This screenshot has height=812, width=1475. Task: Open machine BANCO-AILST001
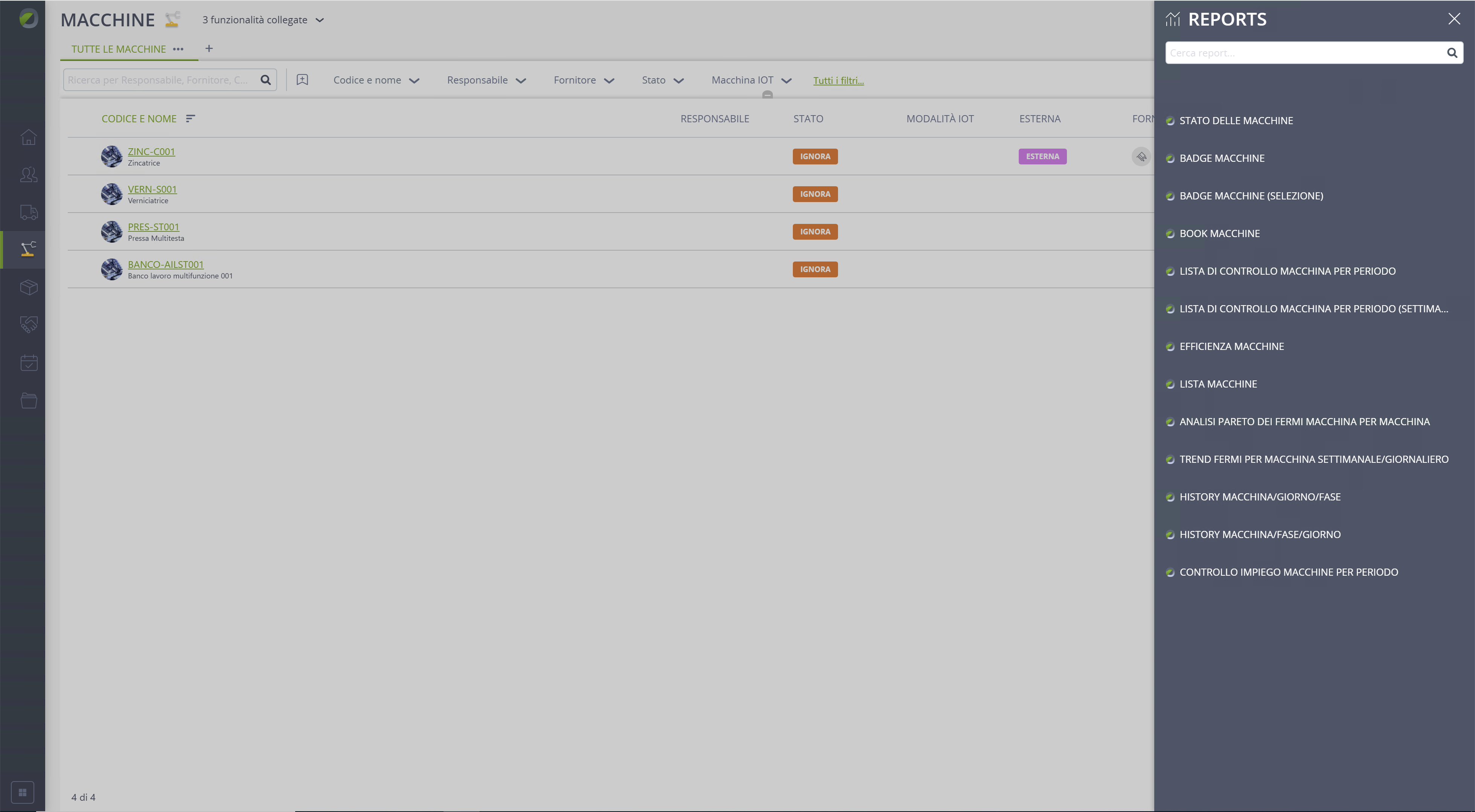click(166, 265)
